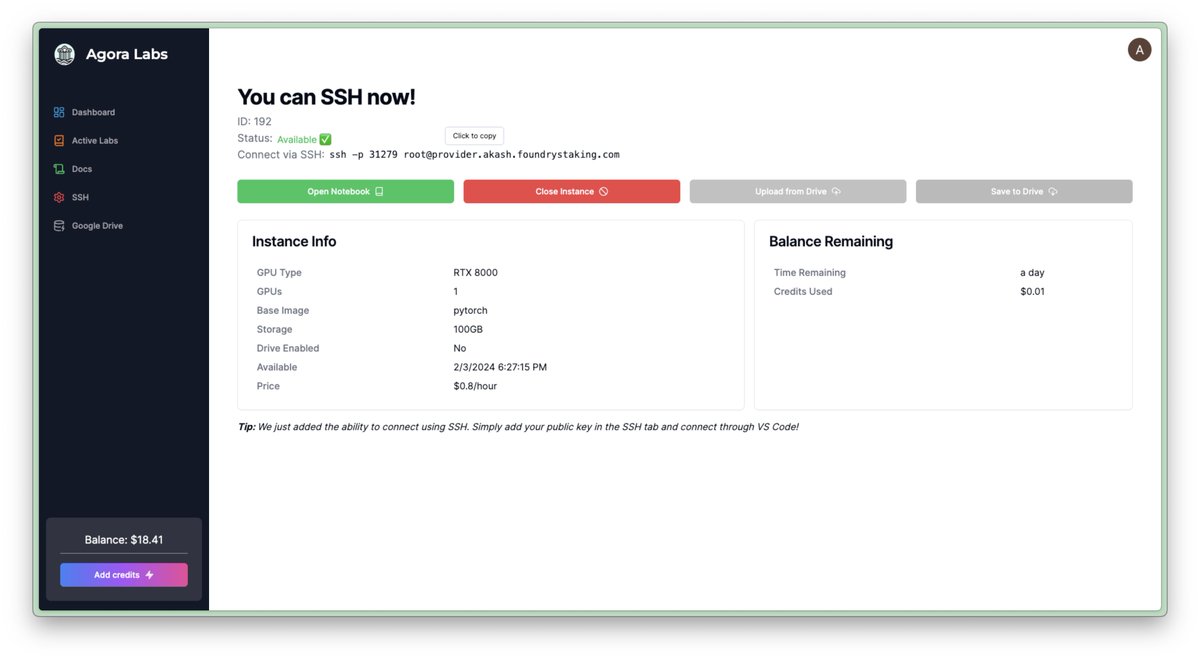Click the Google Drive database icon
Image resolution: width=1200 pixels, height=660 pixels.
[58, 225]
